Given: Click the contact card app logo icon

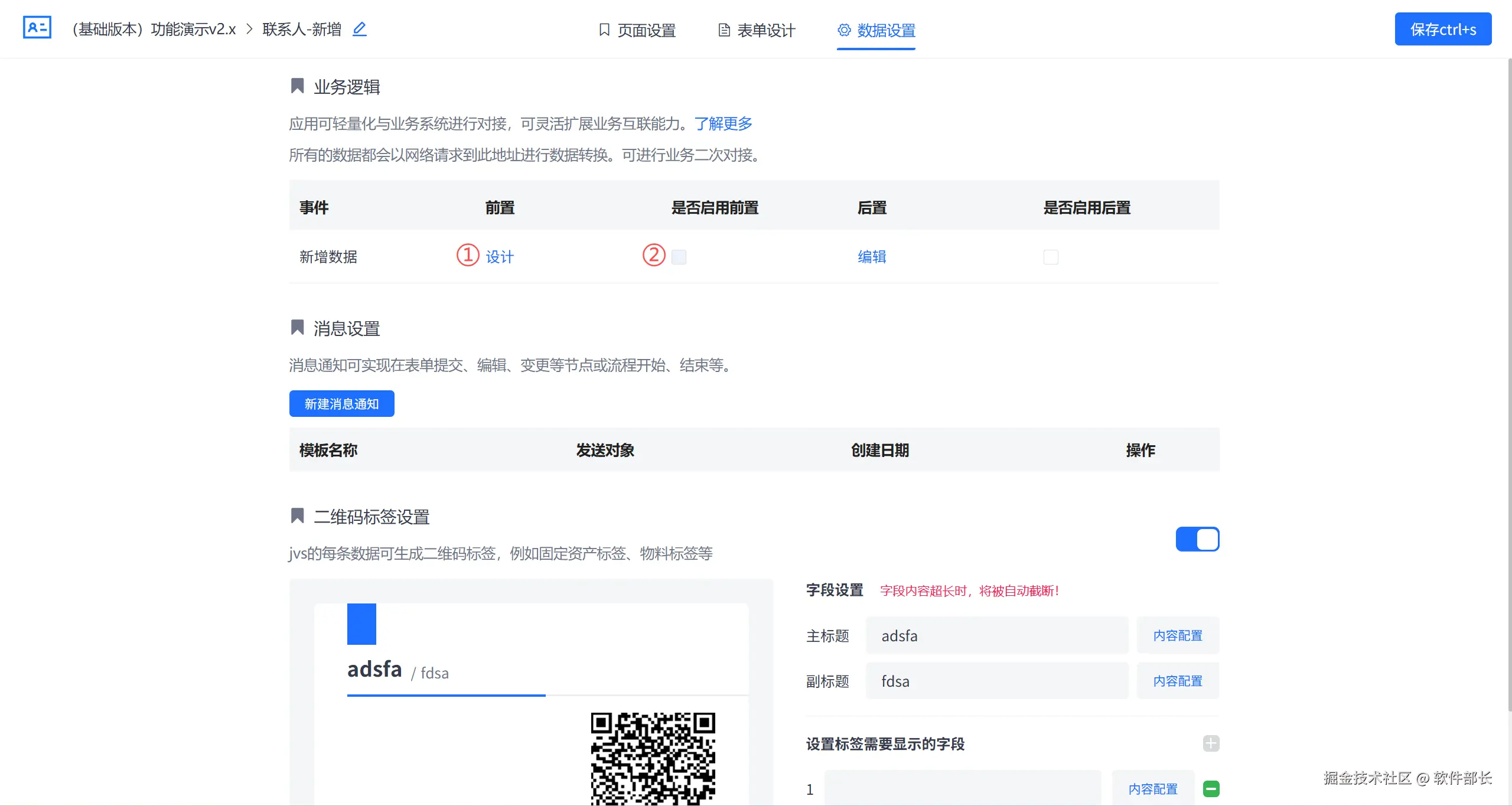Looking at the screenshot, I should [37, 28].
